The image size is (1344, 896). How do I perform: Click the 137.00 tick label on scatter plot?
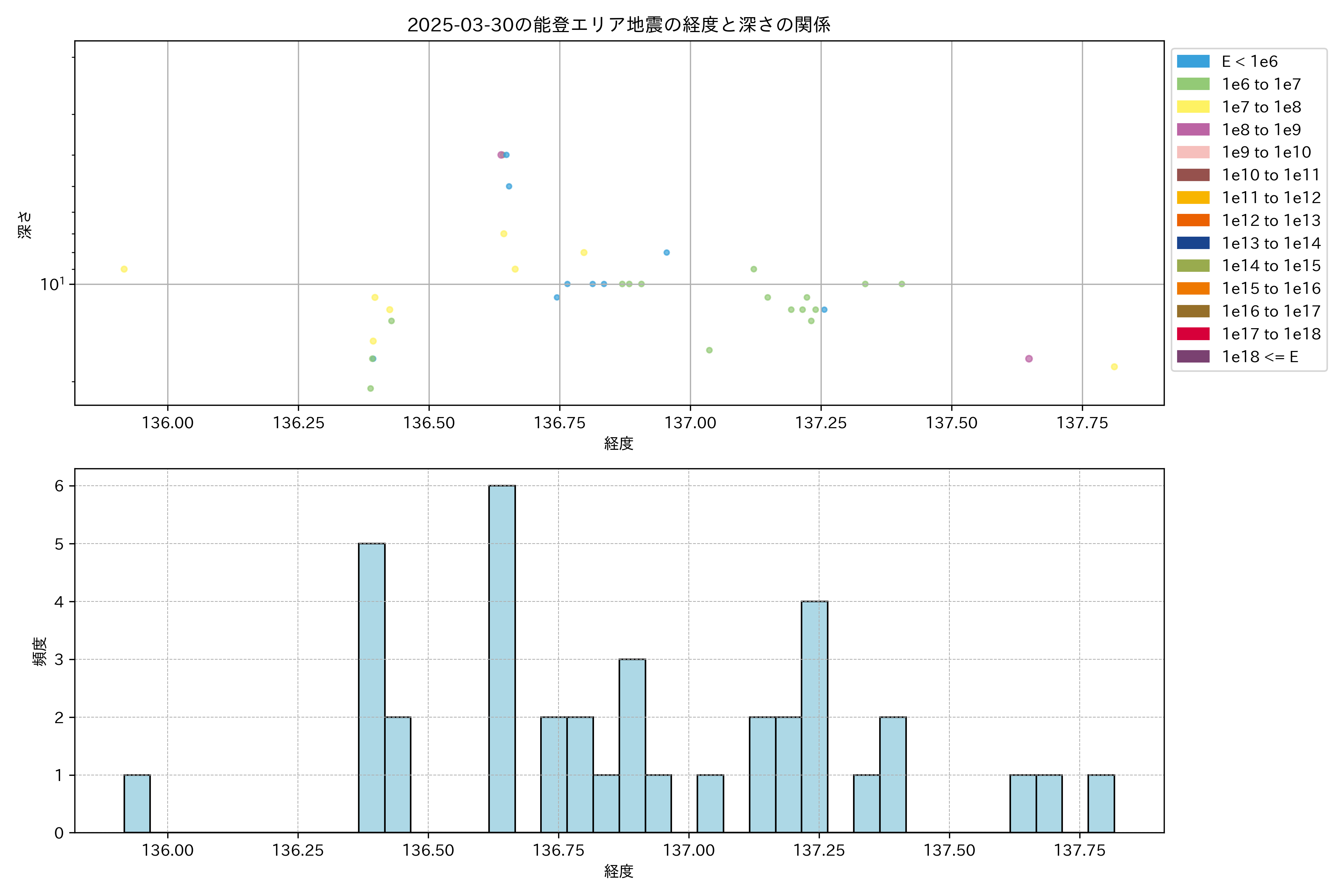690,423
